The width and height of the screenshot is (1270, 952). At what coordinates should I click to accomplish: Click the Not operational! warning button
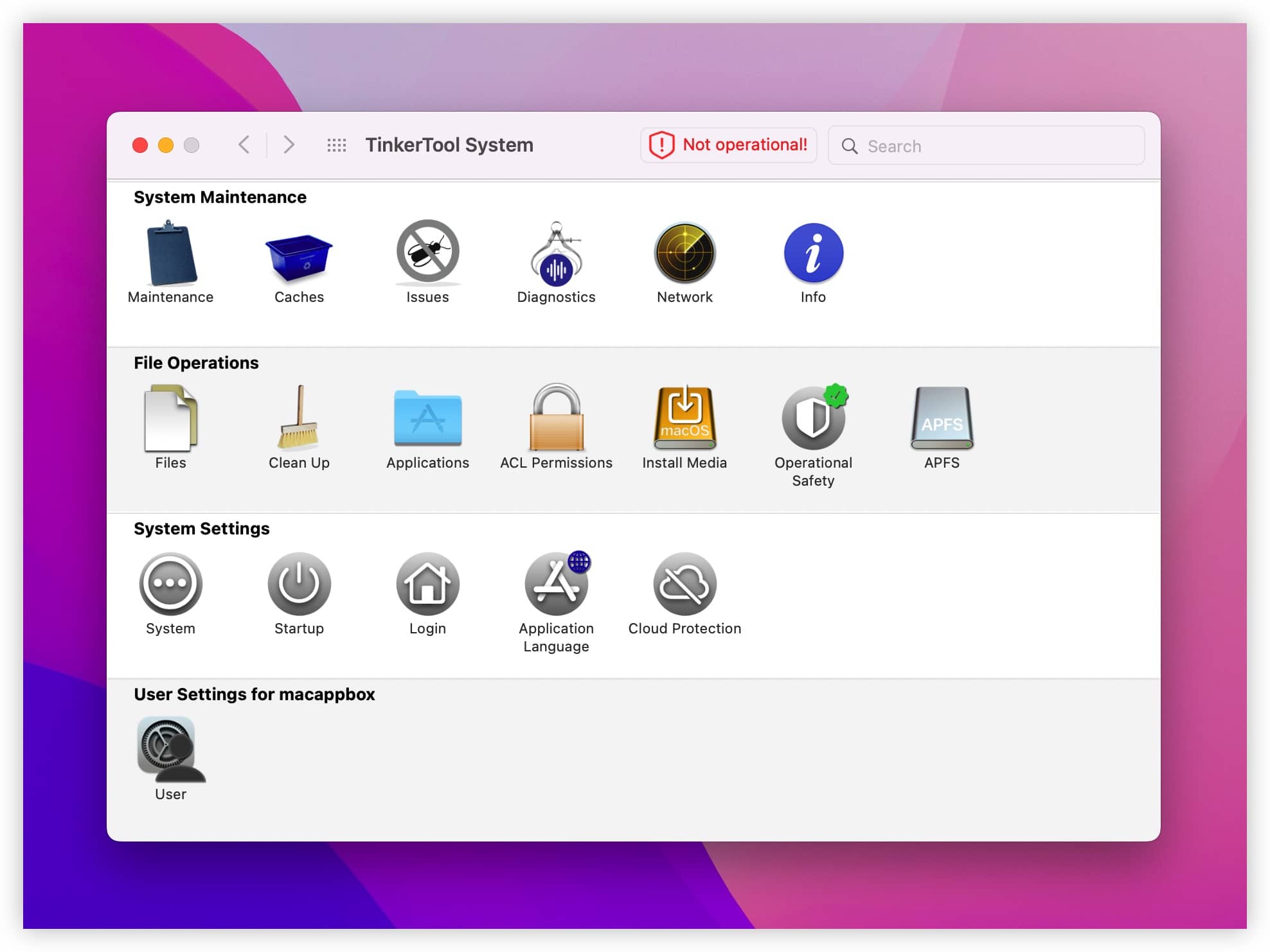pyautogui.click(x=728, y=145)
